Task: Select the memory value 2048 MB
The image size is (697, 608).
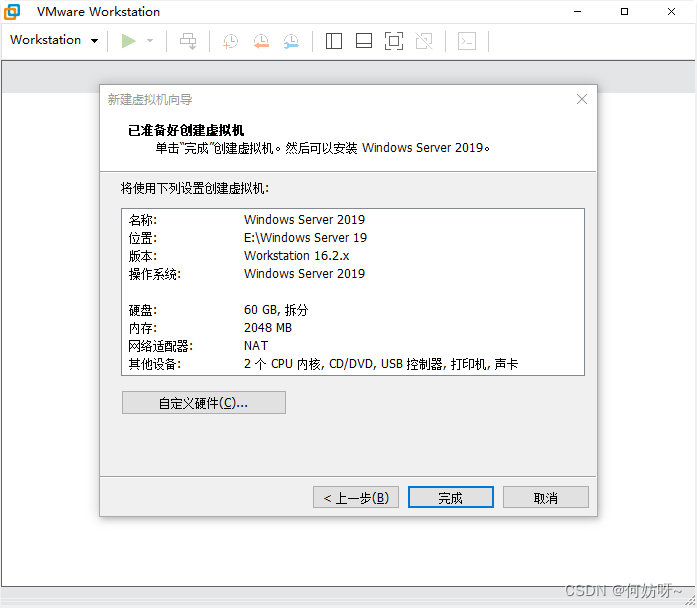Action: tap(268, 328)
